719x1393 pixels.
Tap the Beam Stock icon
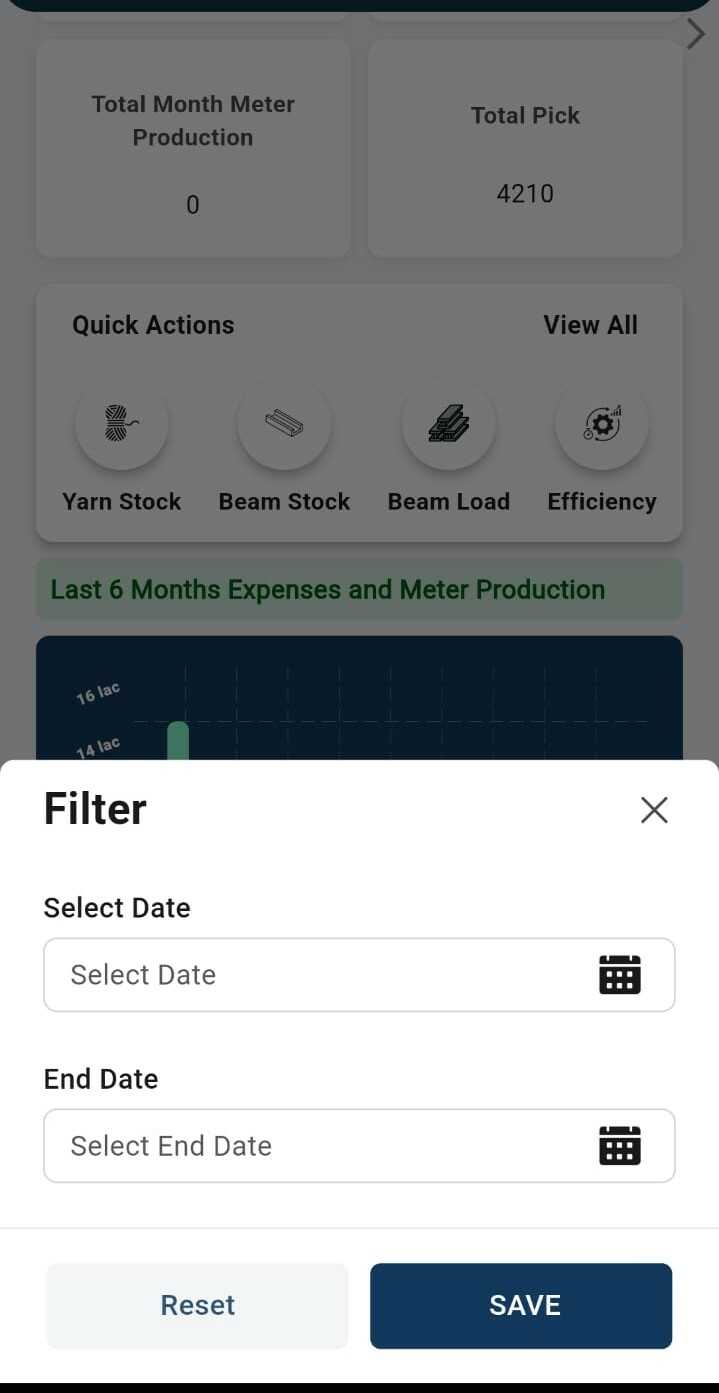[284, 424]
